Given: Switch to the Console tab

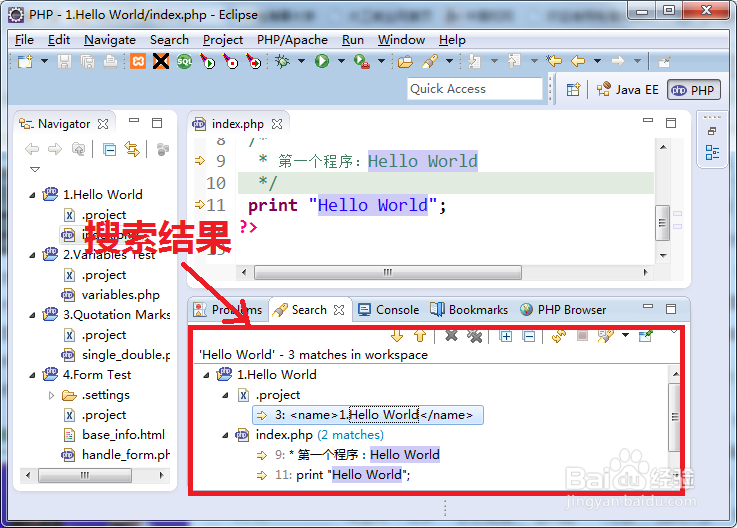Looking at the screenshot, I should click(388, 310).
